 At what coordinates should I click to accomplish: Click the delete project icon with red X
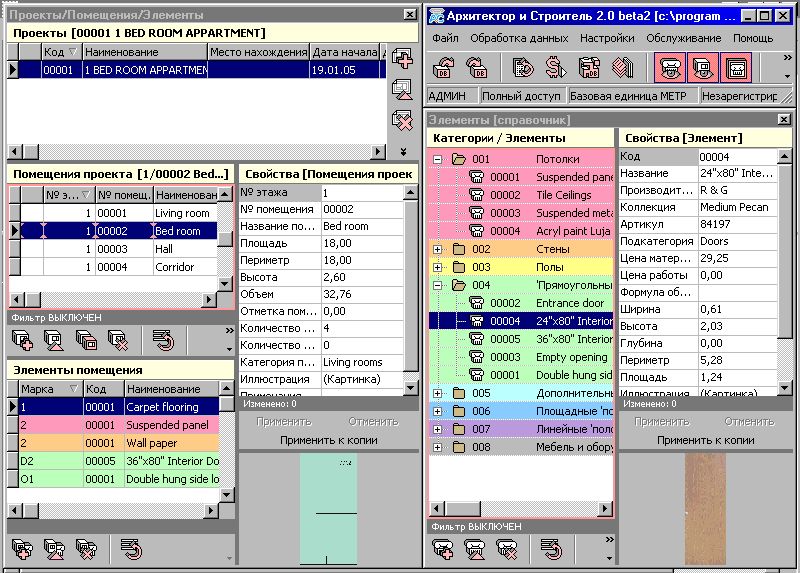(403, 121)
